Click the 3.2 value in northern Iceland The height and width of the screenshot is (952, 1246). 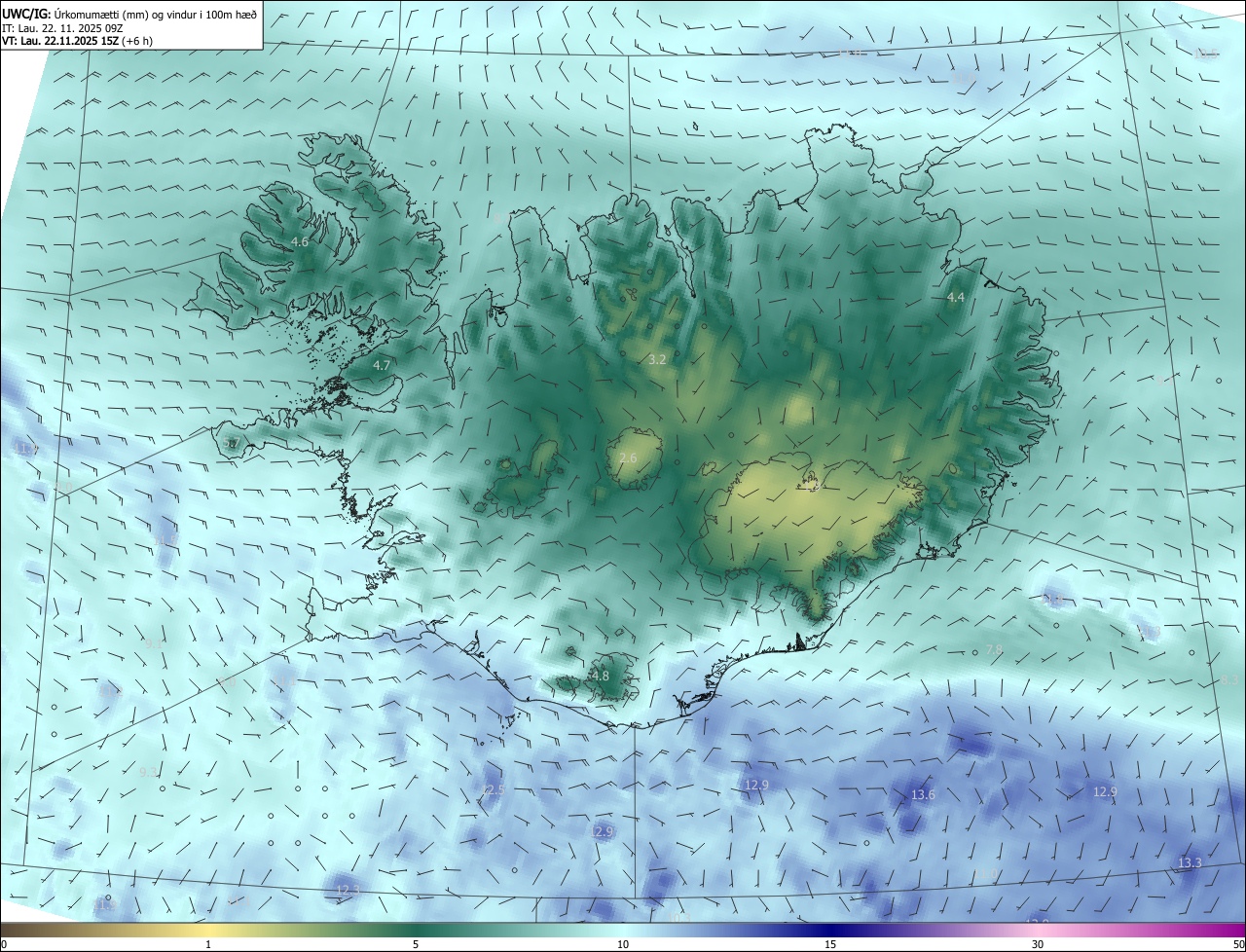[x=657, y=359]
